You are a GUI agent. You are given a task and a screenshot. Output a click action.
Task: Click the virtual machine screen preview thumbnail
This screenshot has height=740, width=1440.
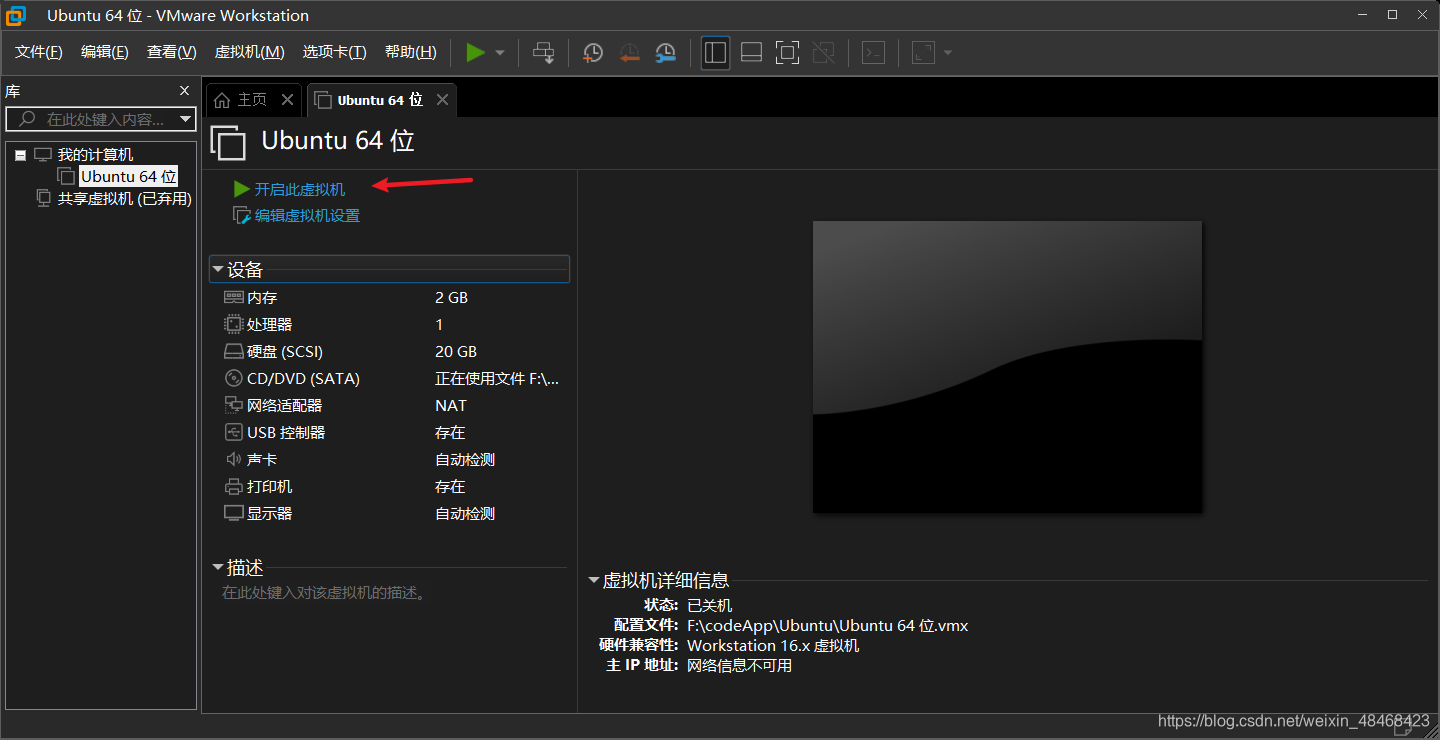pyautogui.click(x=1007, y=367)
